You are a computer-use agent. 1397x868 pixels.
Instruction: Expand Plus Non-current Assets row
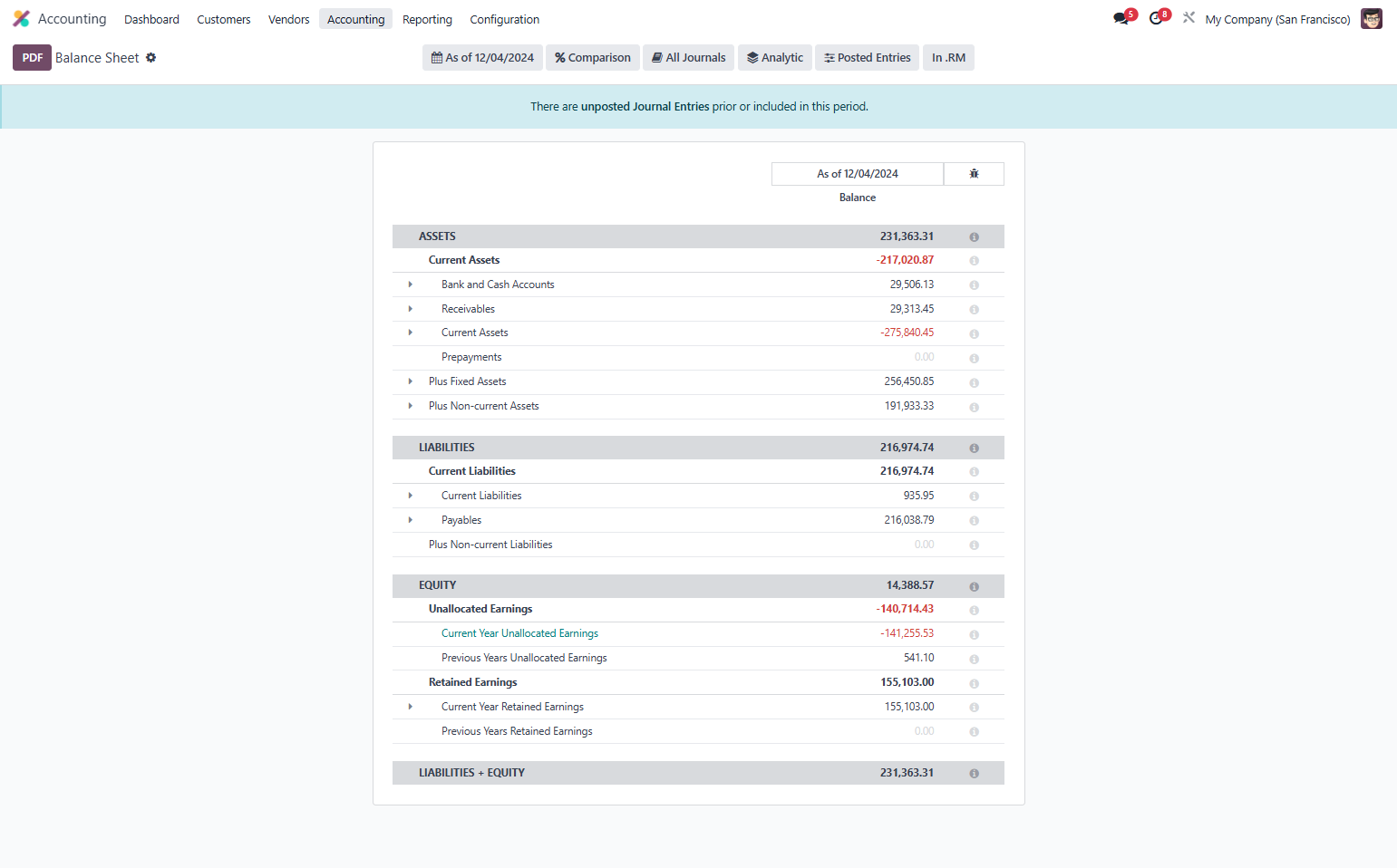[411, 406]
